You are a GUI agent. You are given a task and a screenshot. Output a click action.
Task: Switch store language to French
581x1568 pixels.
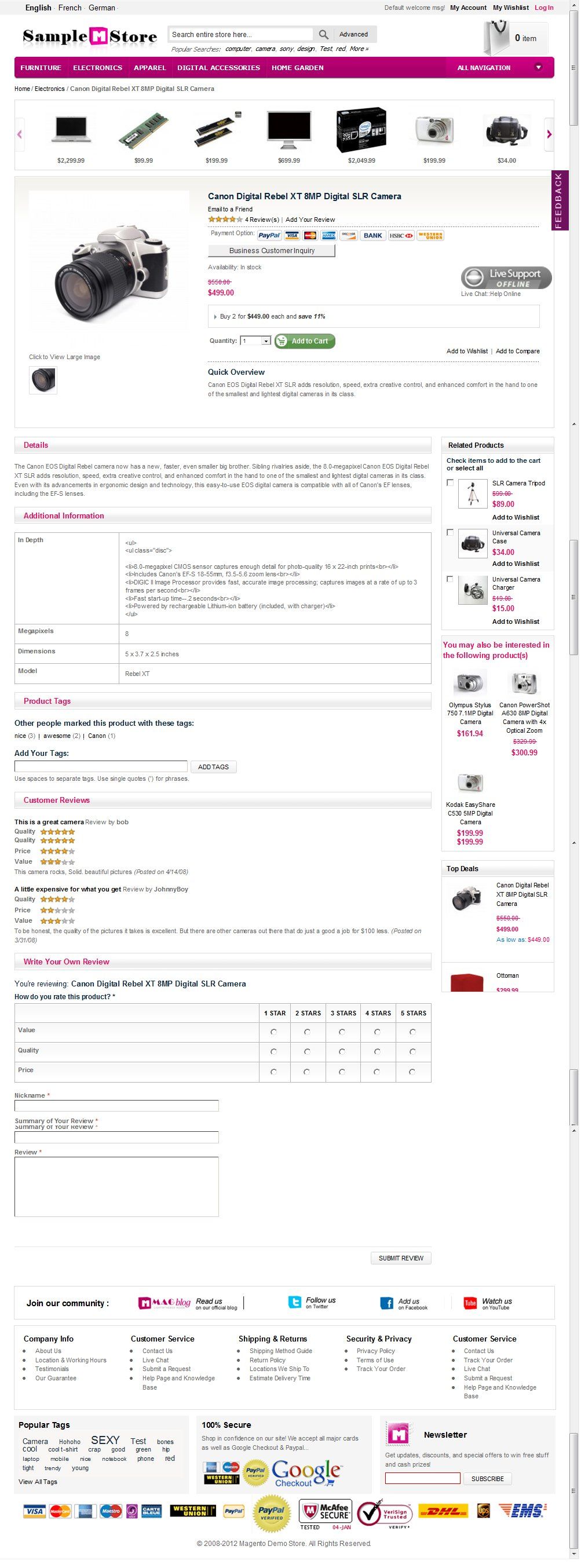(x=70, y=8)
